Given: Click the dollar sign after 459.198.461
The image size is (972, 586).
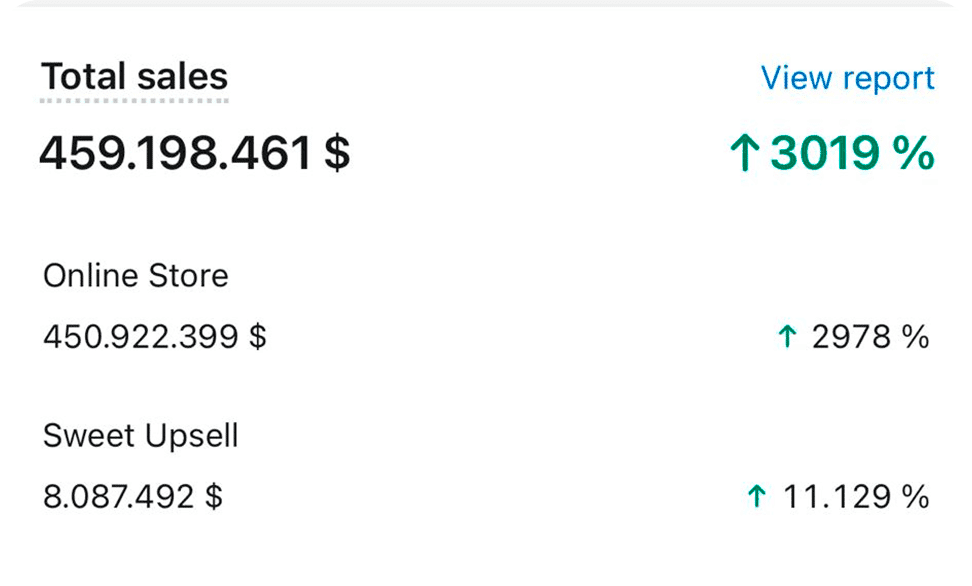Looking at the screenshot, I should click(337, 153).
